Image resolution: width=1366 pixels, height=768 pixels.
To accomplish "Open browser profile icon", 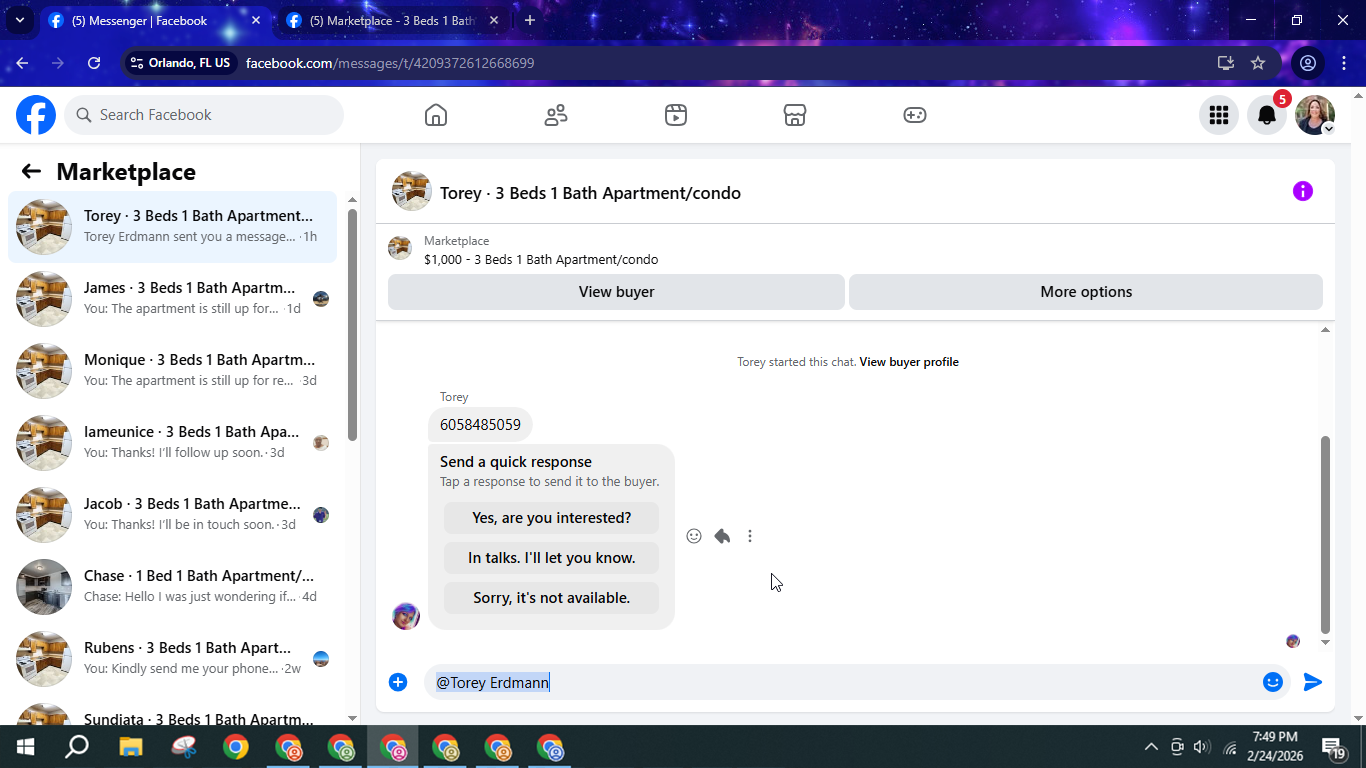I will tap(1307, 63).
